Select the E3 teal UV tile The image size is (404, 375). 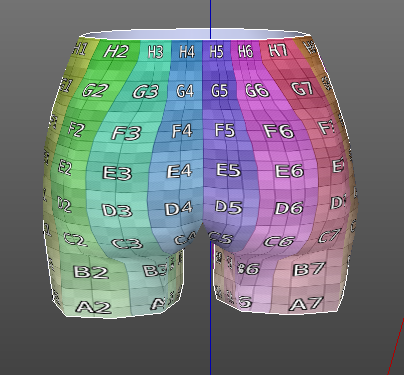point(117,173)
